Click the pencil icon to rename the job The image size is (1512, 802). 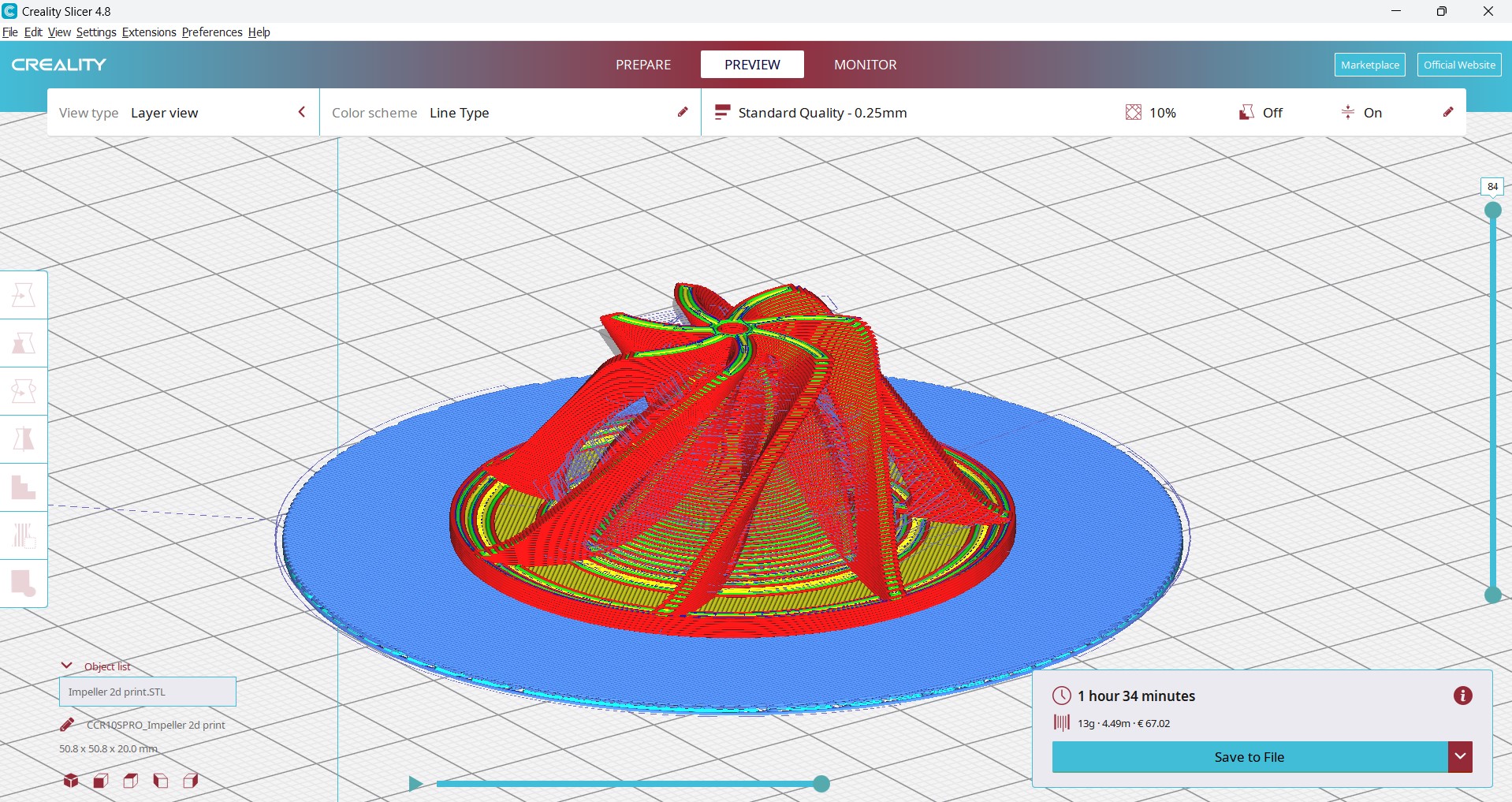pyautogui.click(x=67, y=725)
